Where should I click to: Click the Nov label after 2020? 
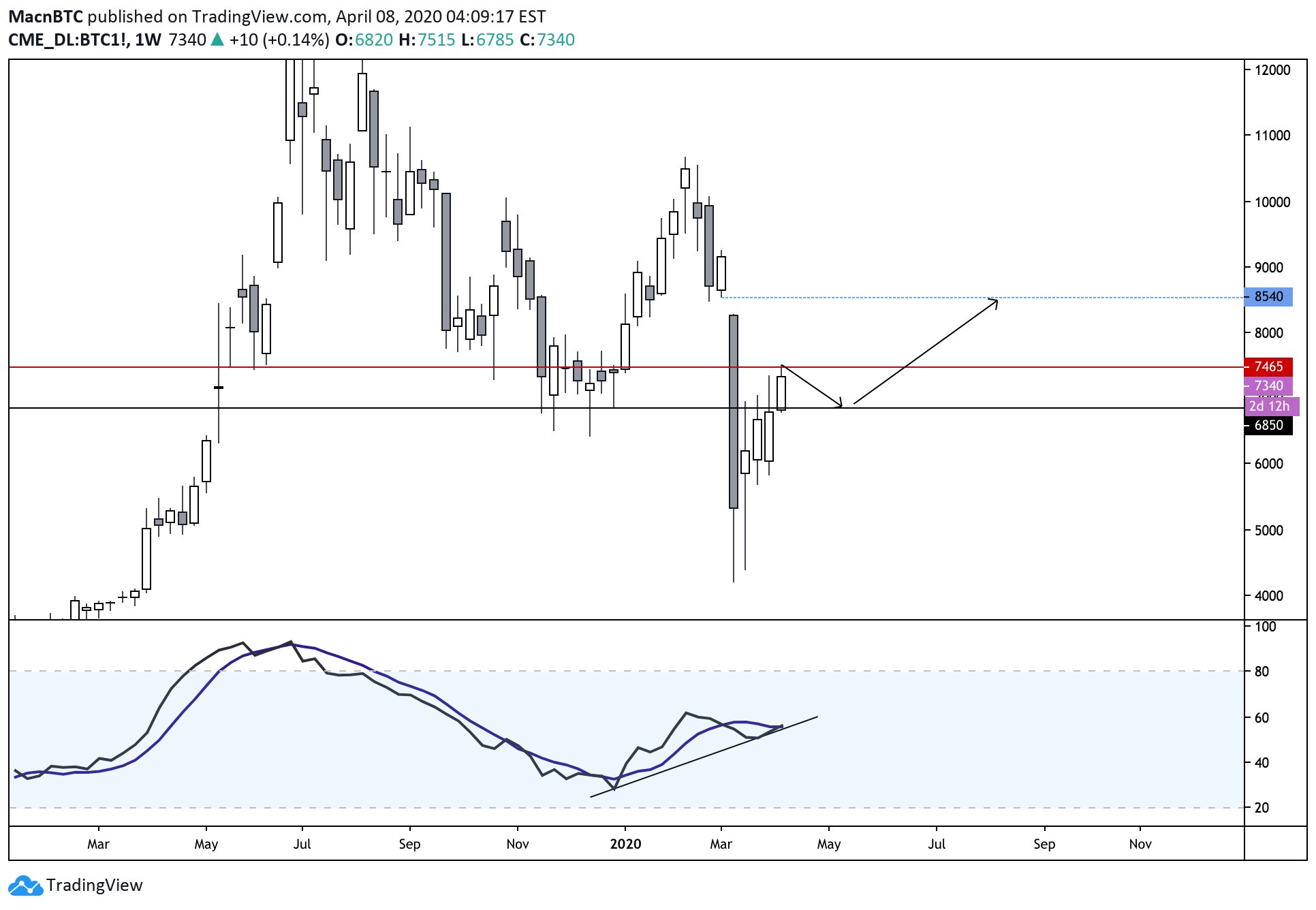pyautogui.click(x=1140, y=844)
